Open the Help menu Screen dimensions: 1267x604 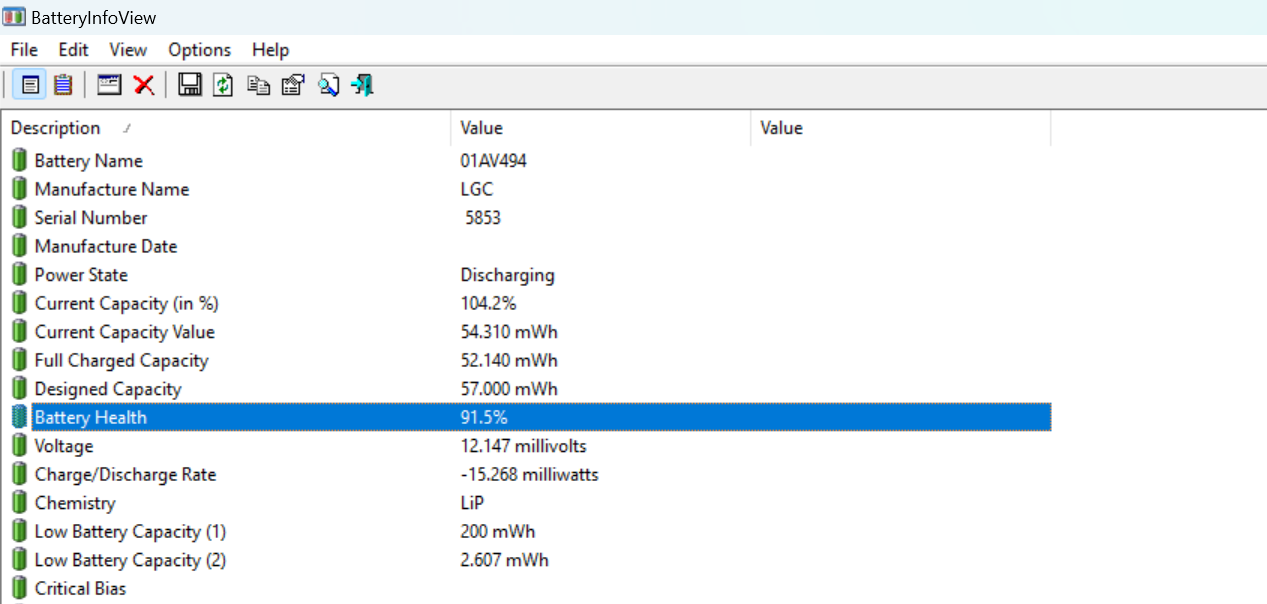pos(270,50)
